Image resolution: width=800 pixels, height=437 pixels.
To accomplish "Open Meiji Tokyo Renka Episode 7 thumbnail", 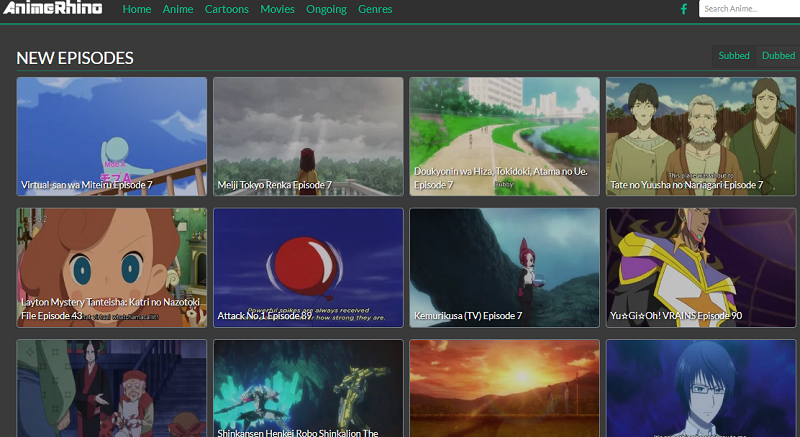I will coord(308,136).
